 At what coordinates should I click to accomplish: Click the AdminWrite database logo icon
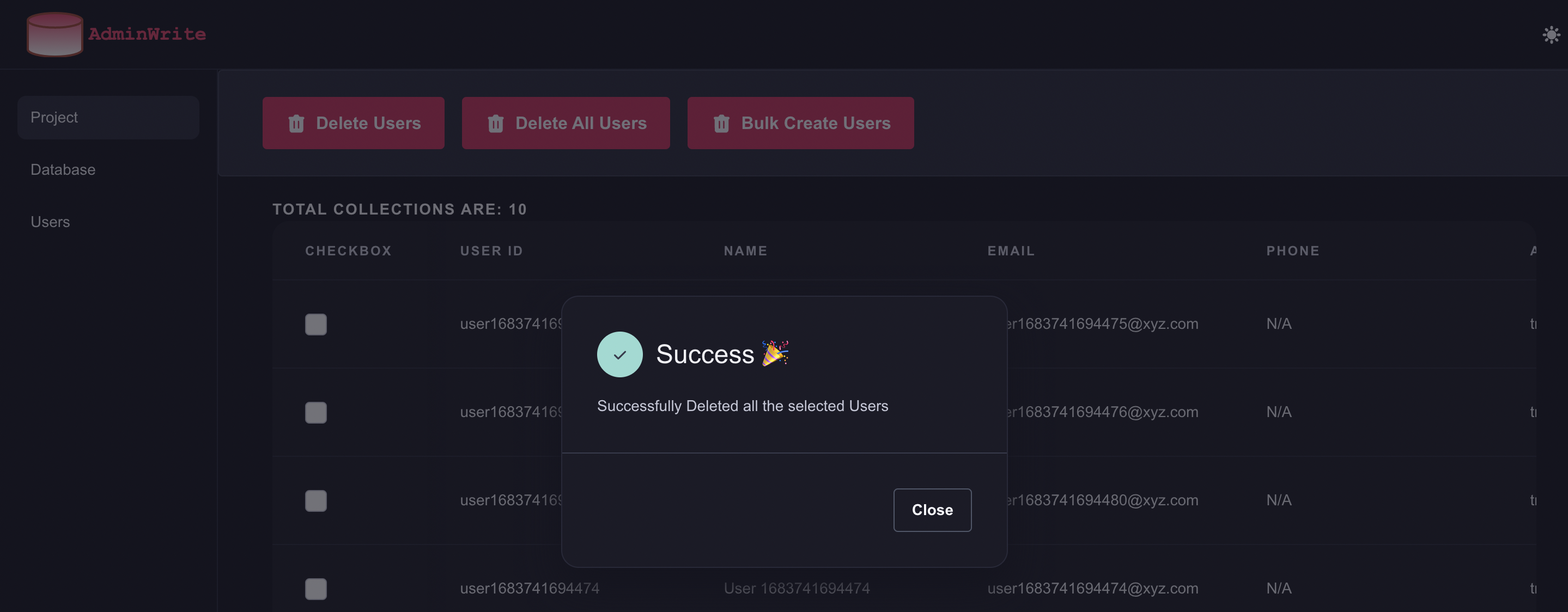point(55,34)
